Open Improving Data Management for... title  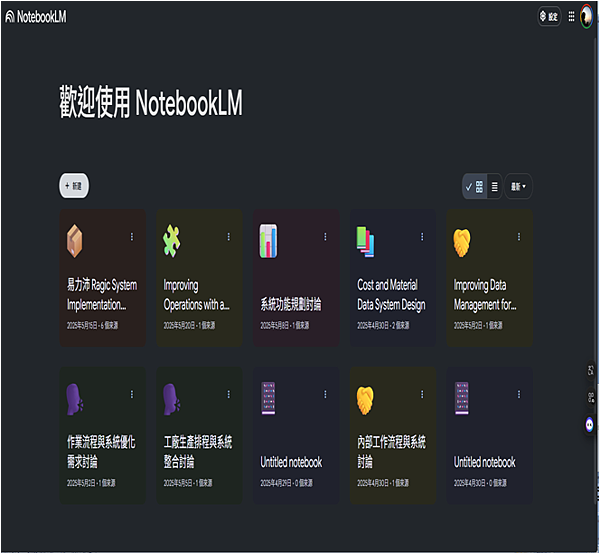click(x=485, y=295)
